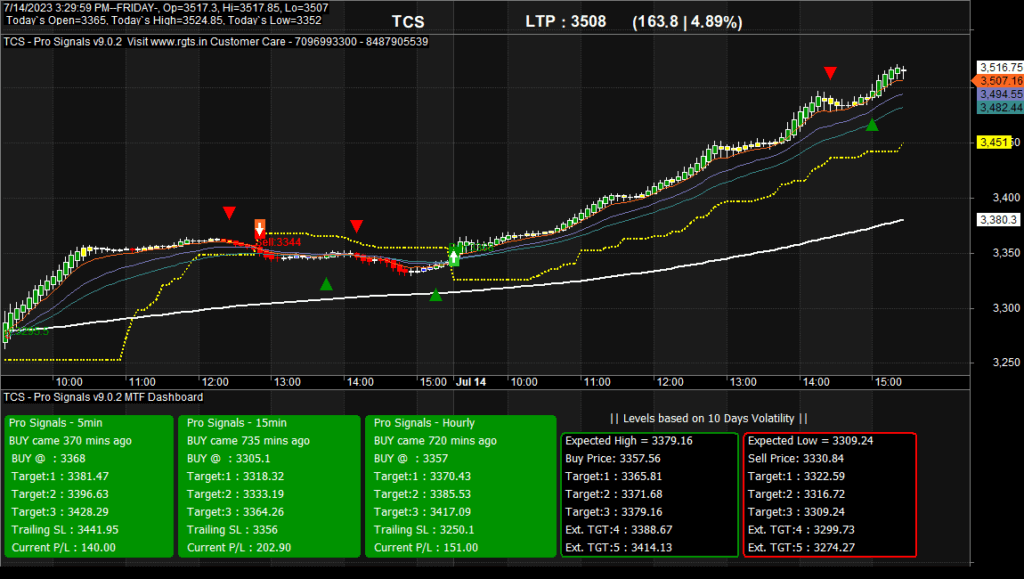
Task: Click Target:1 : 3322.59
Action: (796, 477)
